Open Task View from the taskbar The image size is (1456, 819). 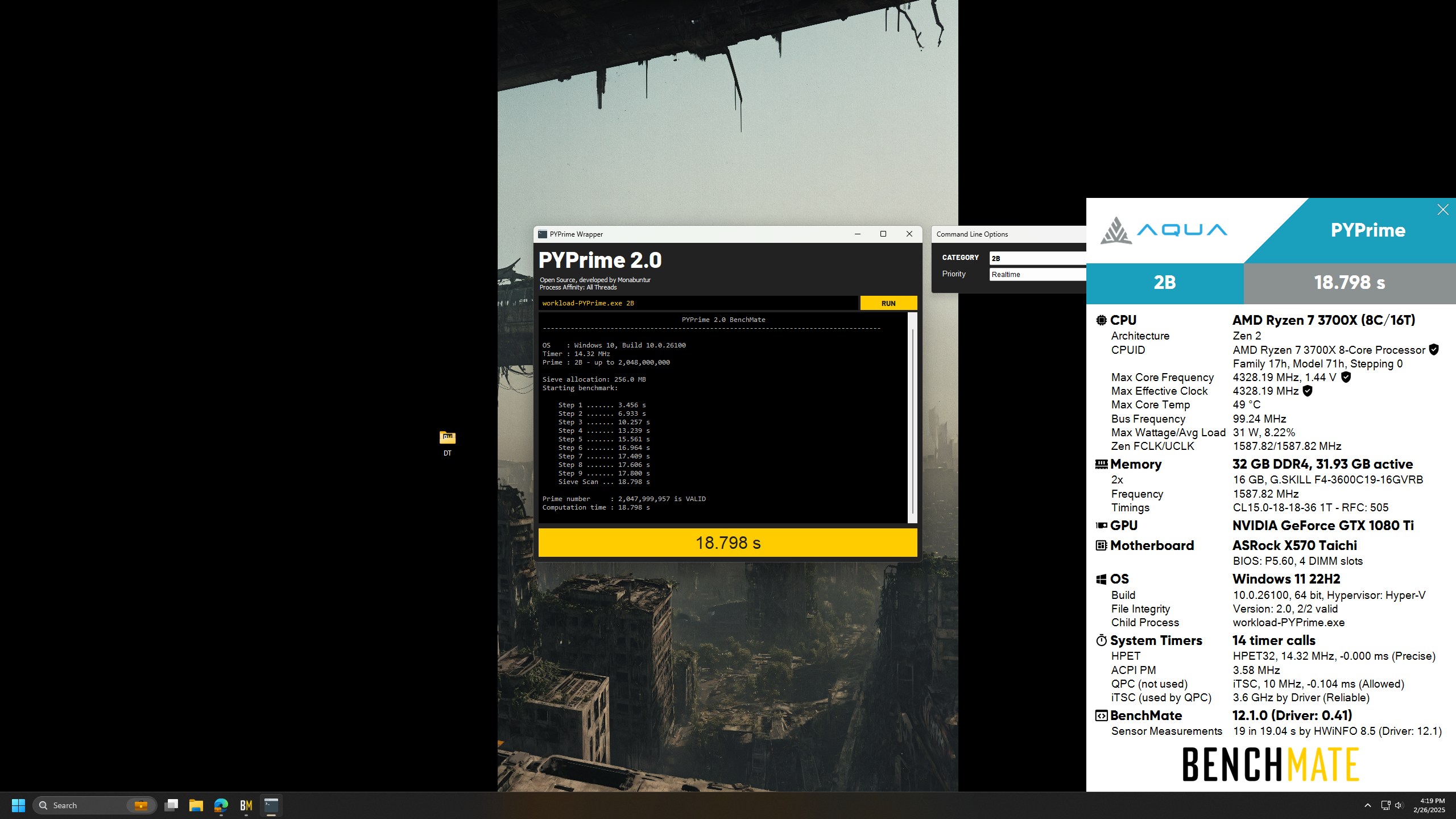(x=171, y=805)
